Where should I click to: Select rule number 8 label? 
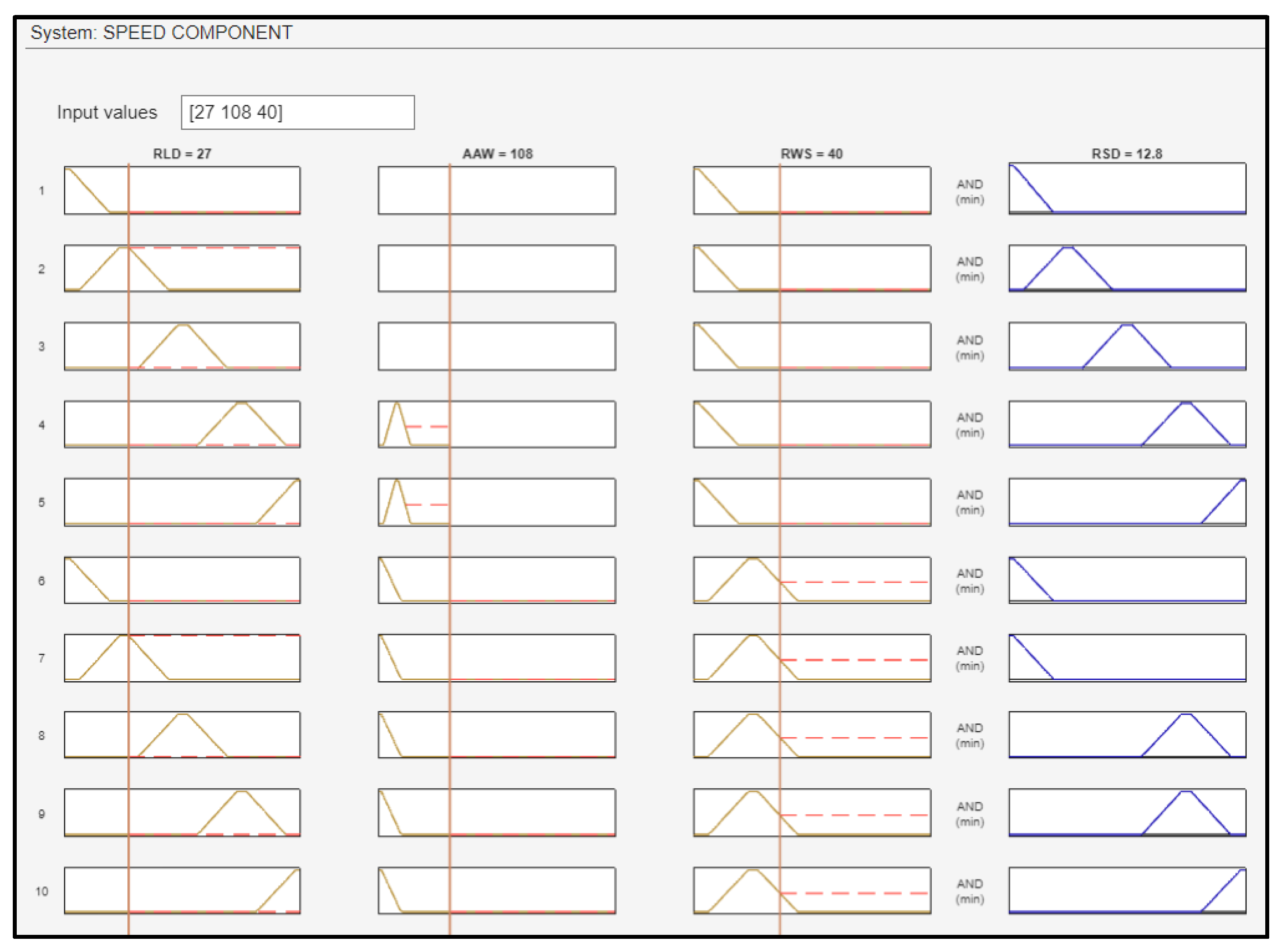(x=41, y=735)
